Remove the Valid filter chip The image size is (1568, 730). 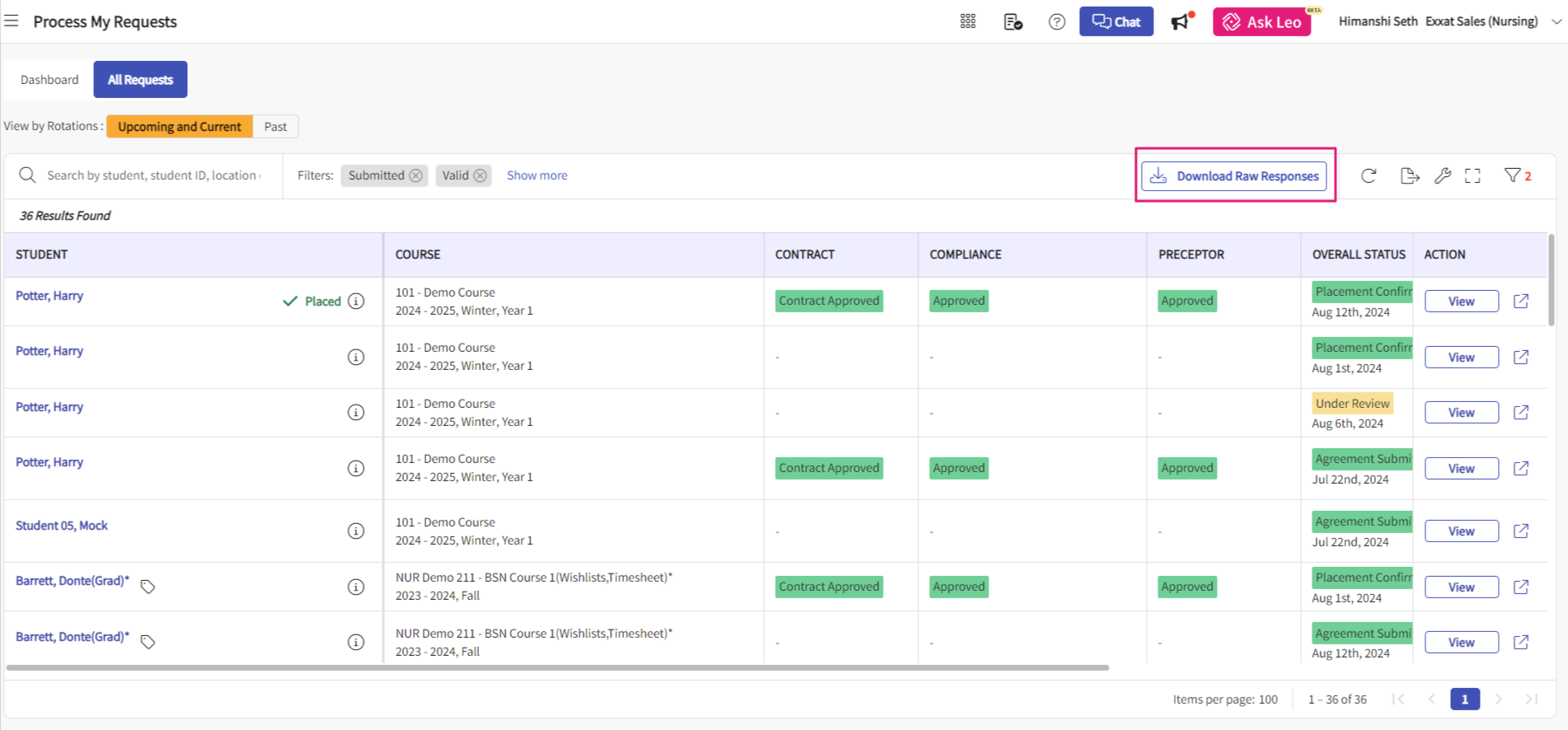click(x=480, y=175)
